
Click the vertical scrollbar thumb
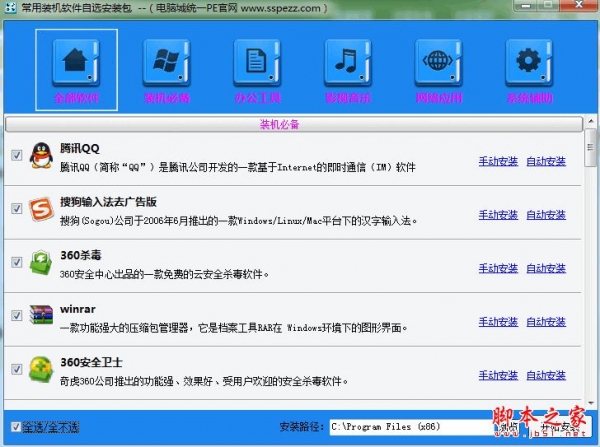(590, 147)
